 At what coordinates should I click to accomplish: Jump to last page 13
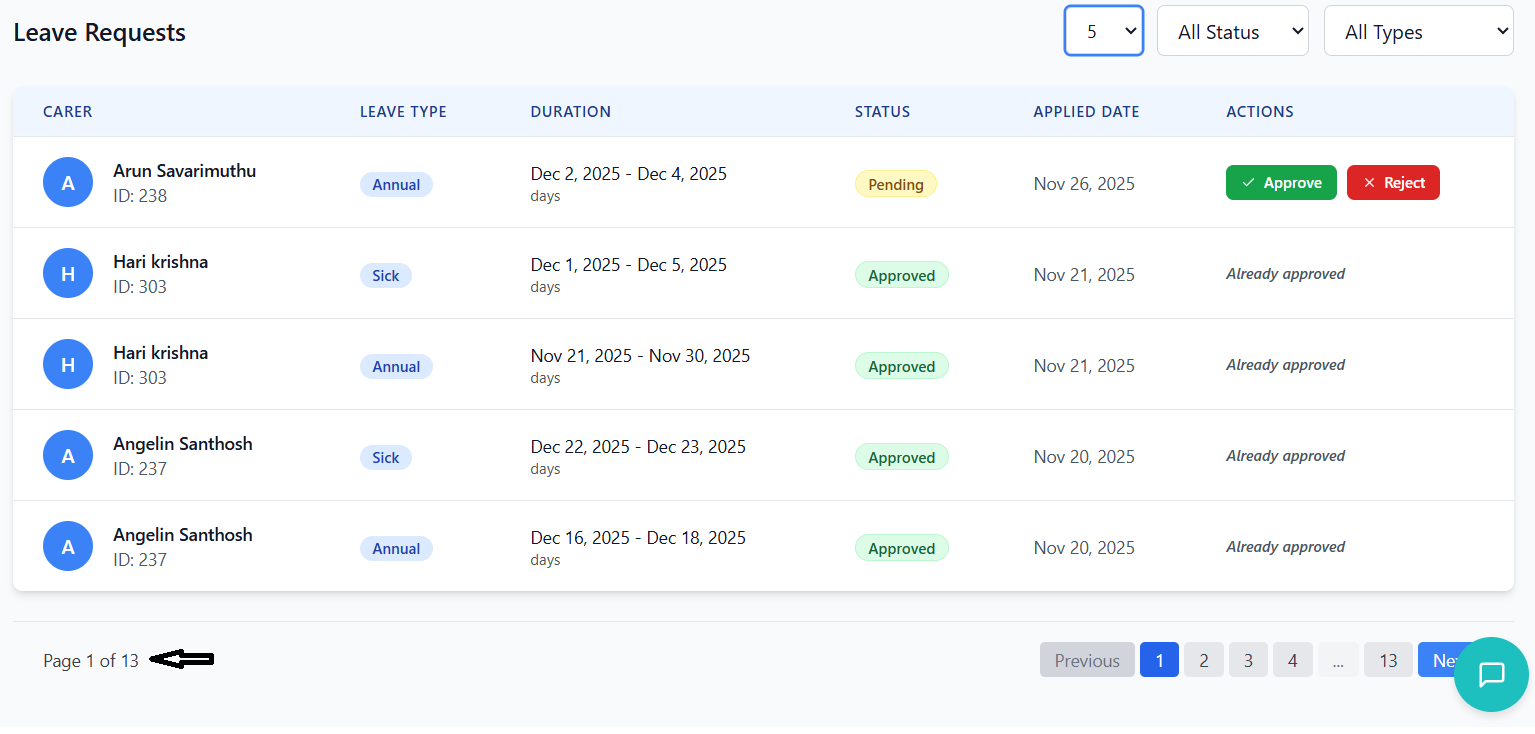point(1387,660)
